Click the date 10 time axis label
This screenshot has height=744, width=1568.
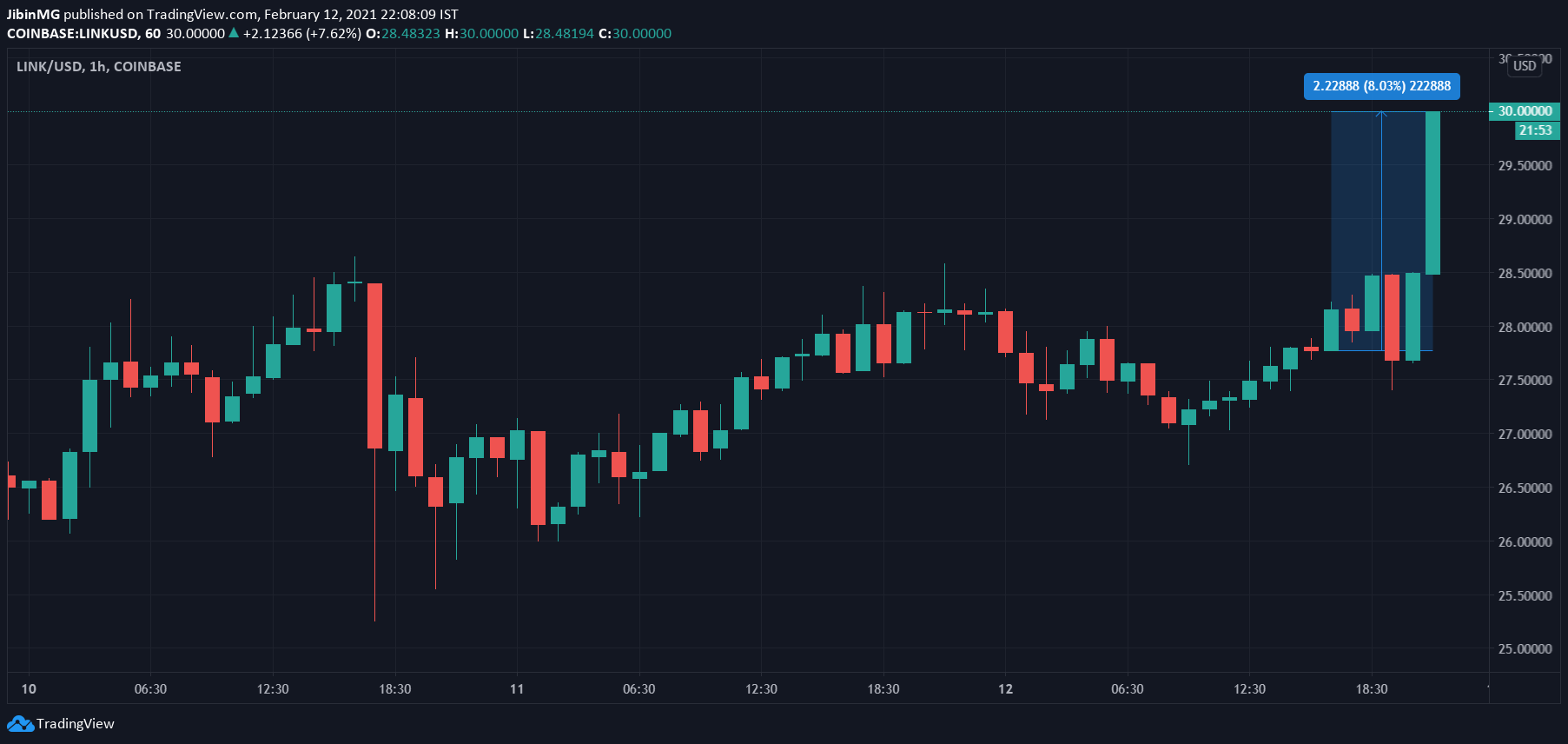[29, 689]
